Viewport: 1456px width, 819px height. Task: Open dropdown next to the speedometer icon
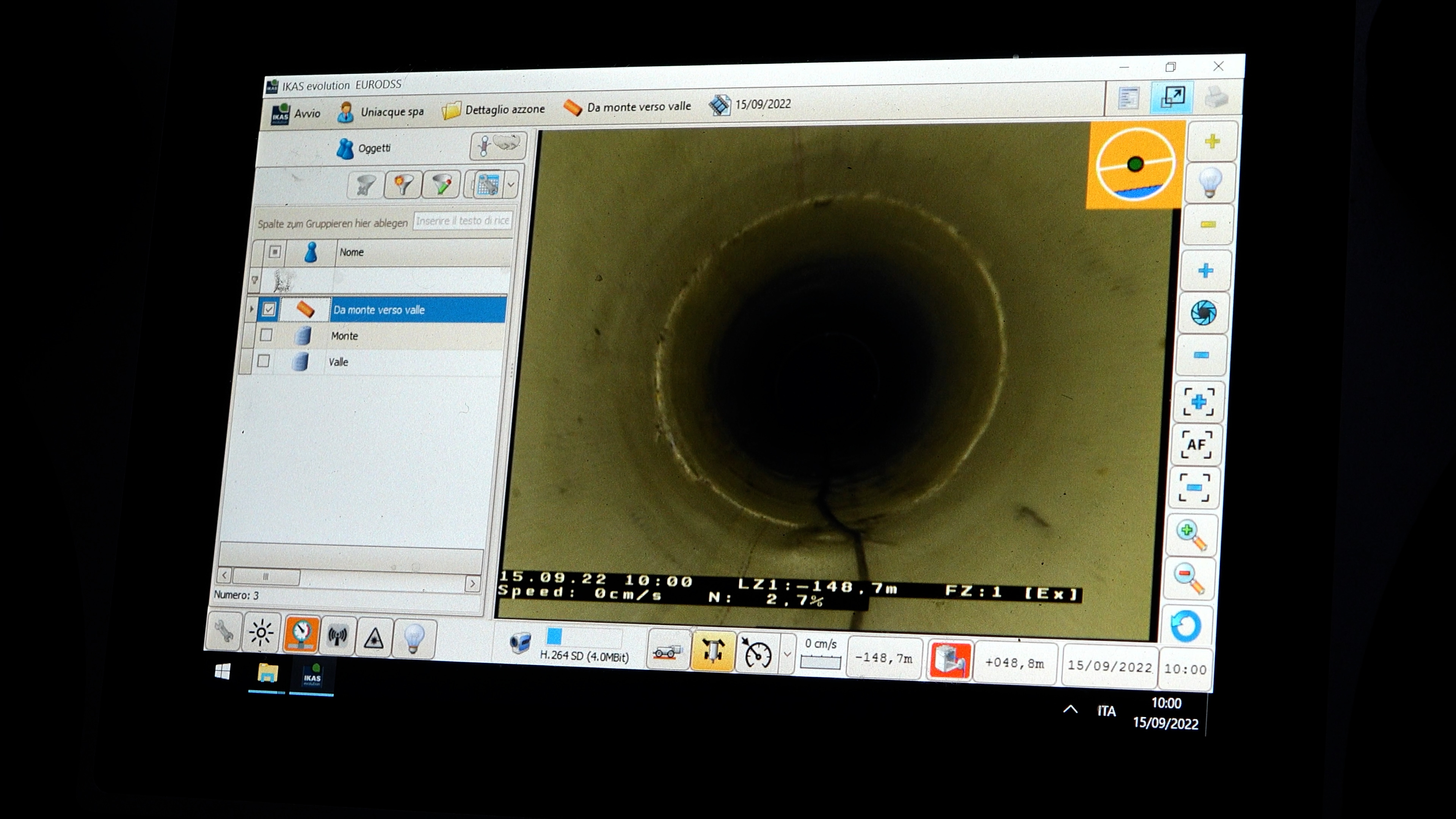coord(787,654)
